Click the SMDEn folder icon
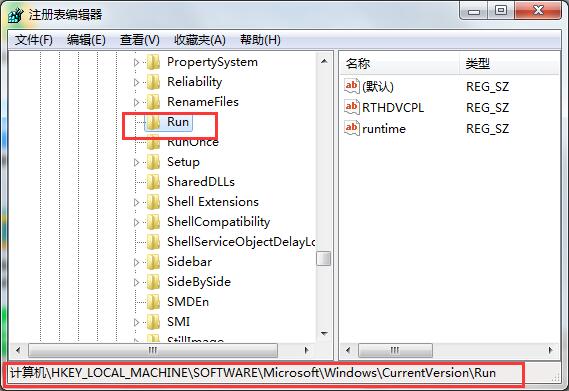569x391 pixels. (x=153, y=302)
